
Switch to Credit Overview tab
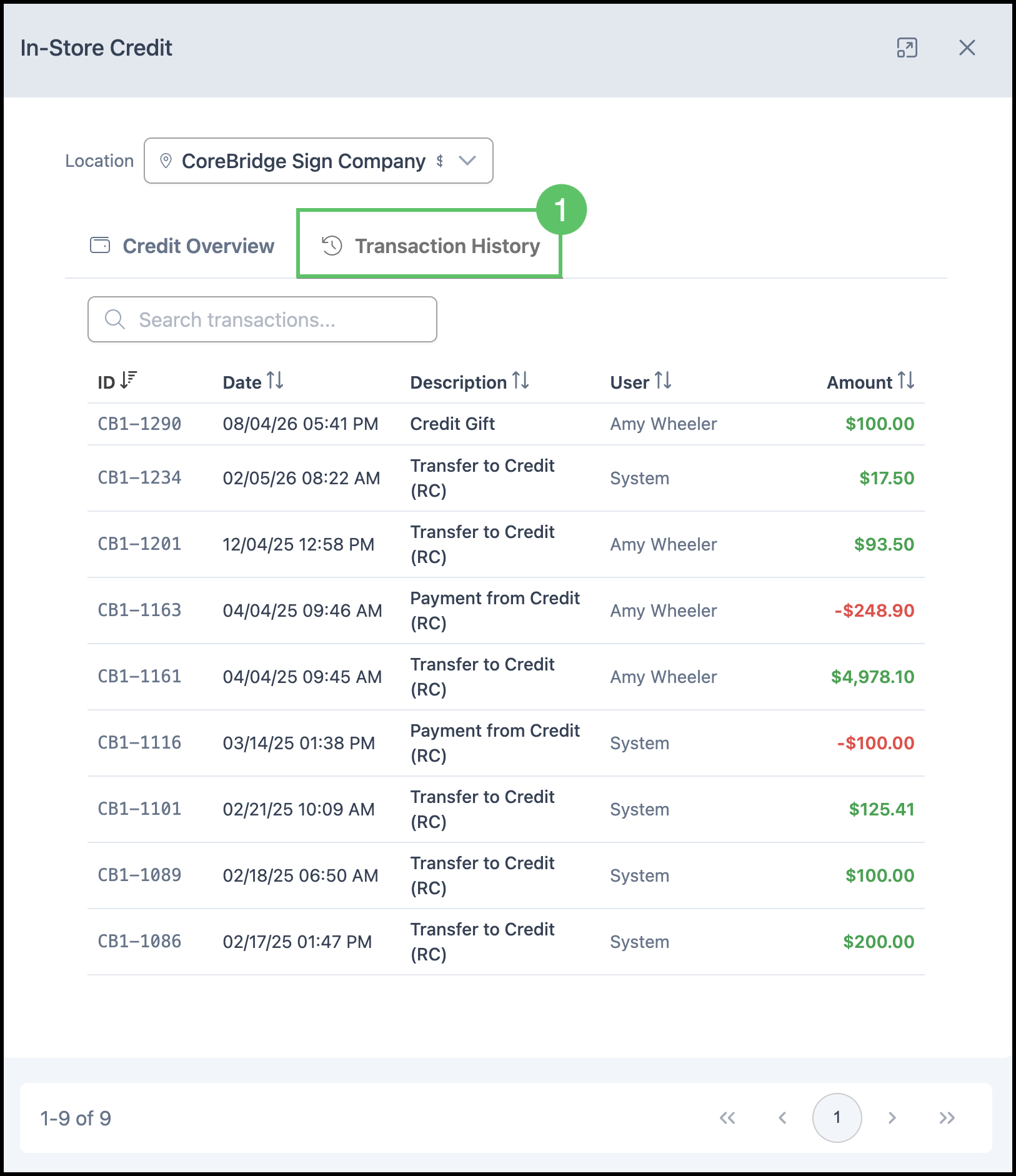[182, 246]
